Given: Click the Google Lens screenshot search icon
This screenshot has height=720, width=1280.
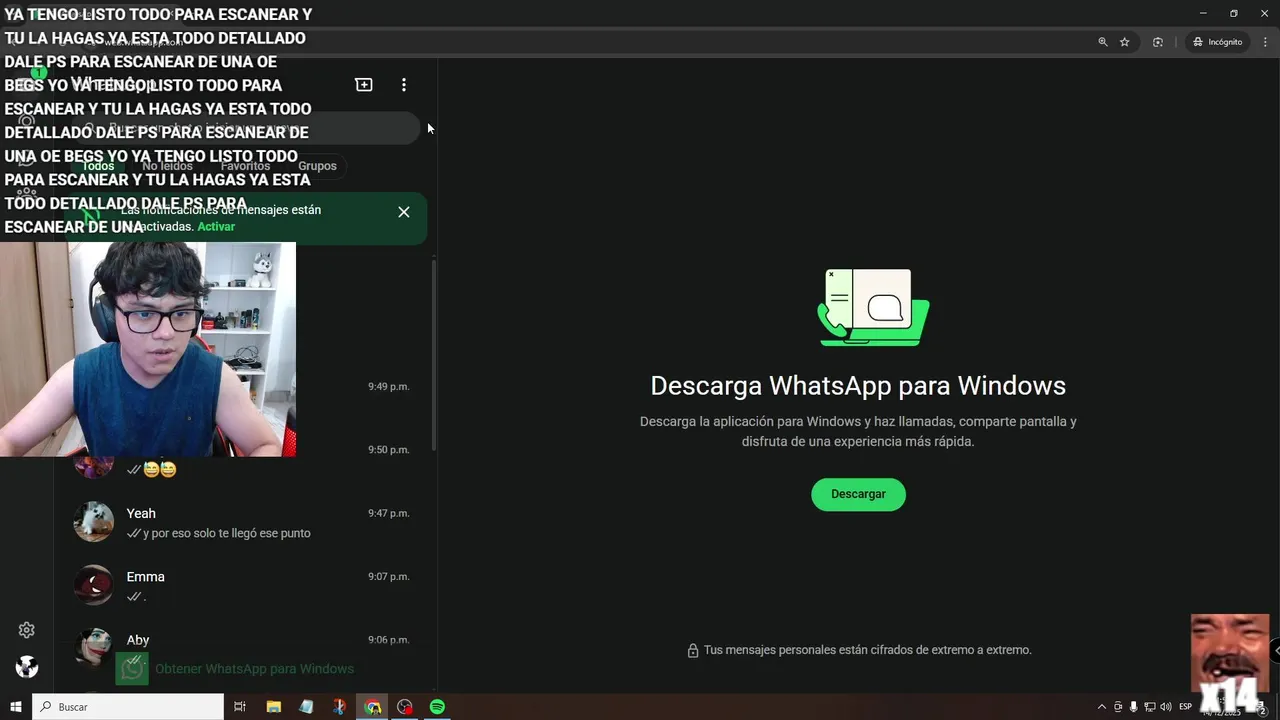Looking at the screenshot, I should pyautogui.click(x=1158, y=42).
